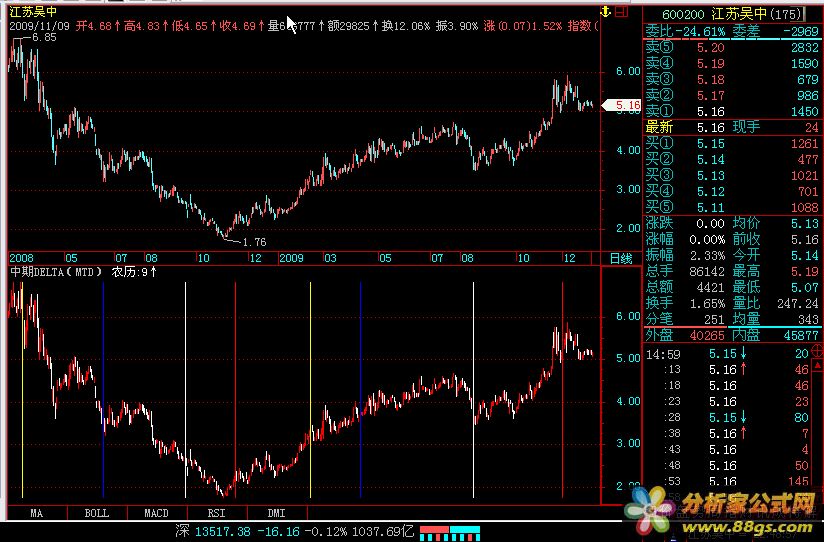Click the 卖③ 5.18 ask row
The width and height of the screenshot is (824, 542).
coord(732,79)
